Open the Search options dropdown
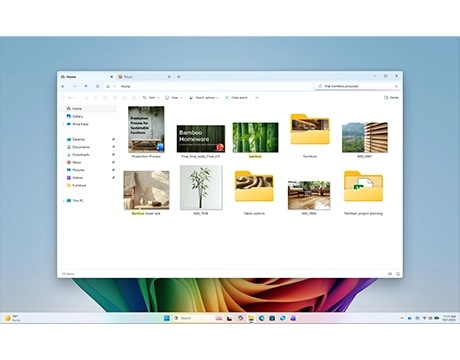Screen dimensions: 460x360 tap(204, 98)
